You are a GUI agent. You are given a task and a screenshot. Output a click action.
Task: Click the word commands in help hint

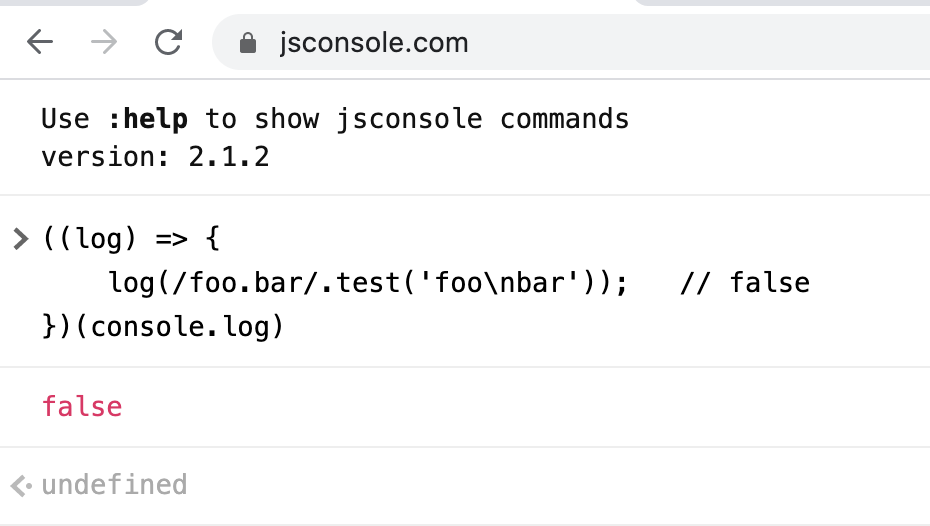tap(564, 119)
